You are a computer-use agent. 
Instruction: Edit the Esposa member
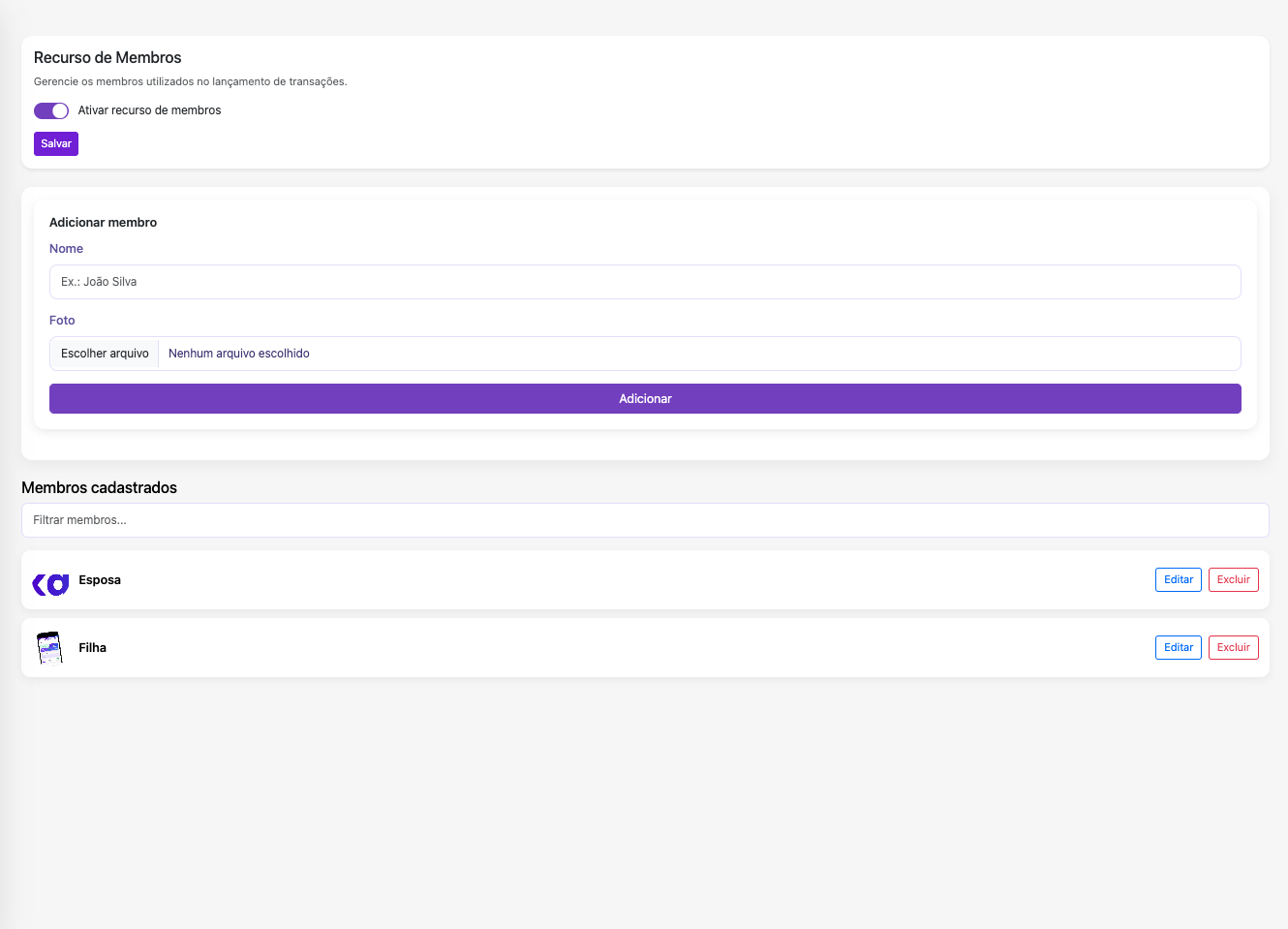click(x=1178, y=579)
